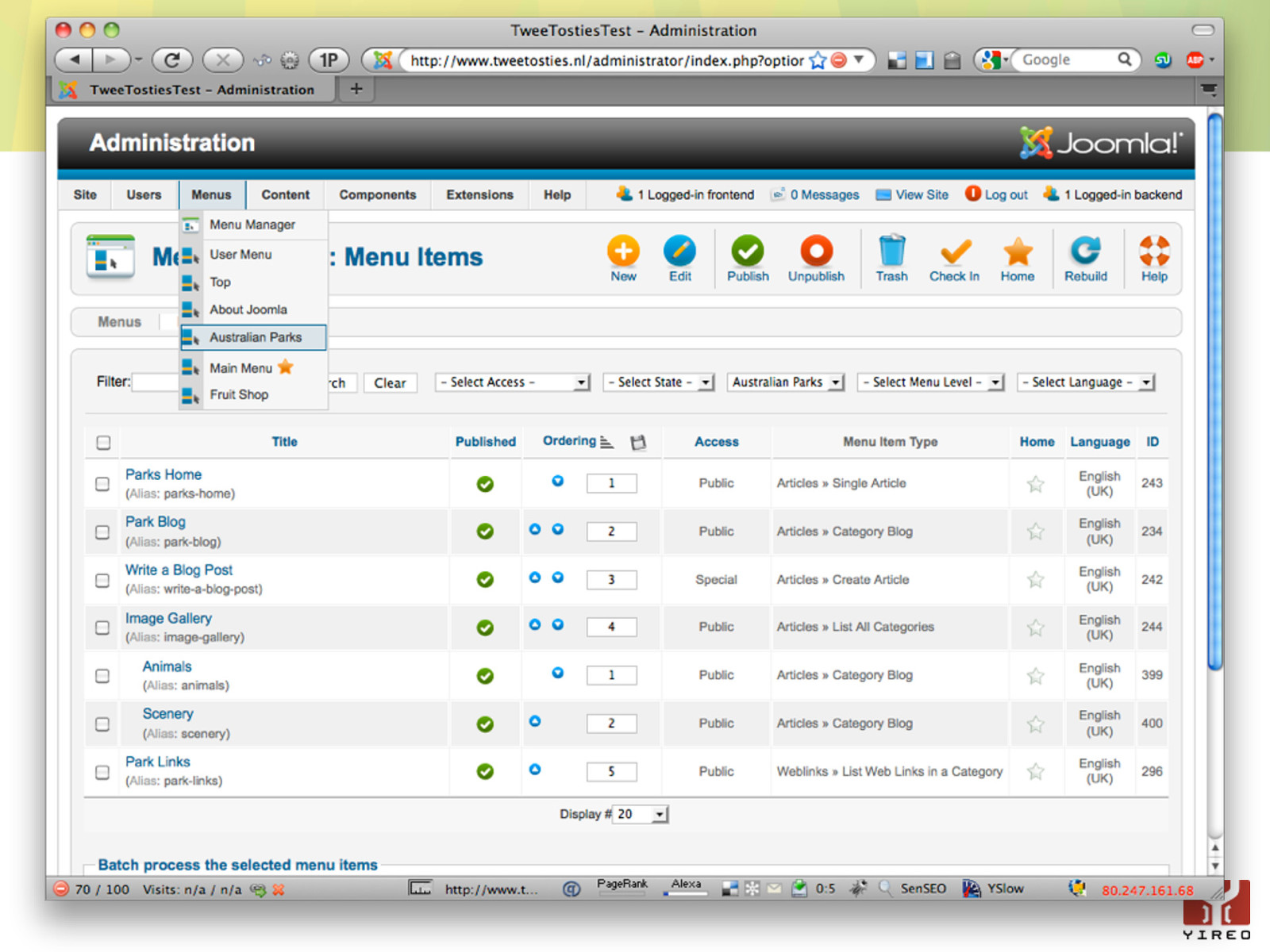Click the page vertical scrollbar thumb
The width and height of the screenshot is (1270, 952).
click(1214, 393)
